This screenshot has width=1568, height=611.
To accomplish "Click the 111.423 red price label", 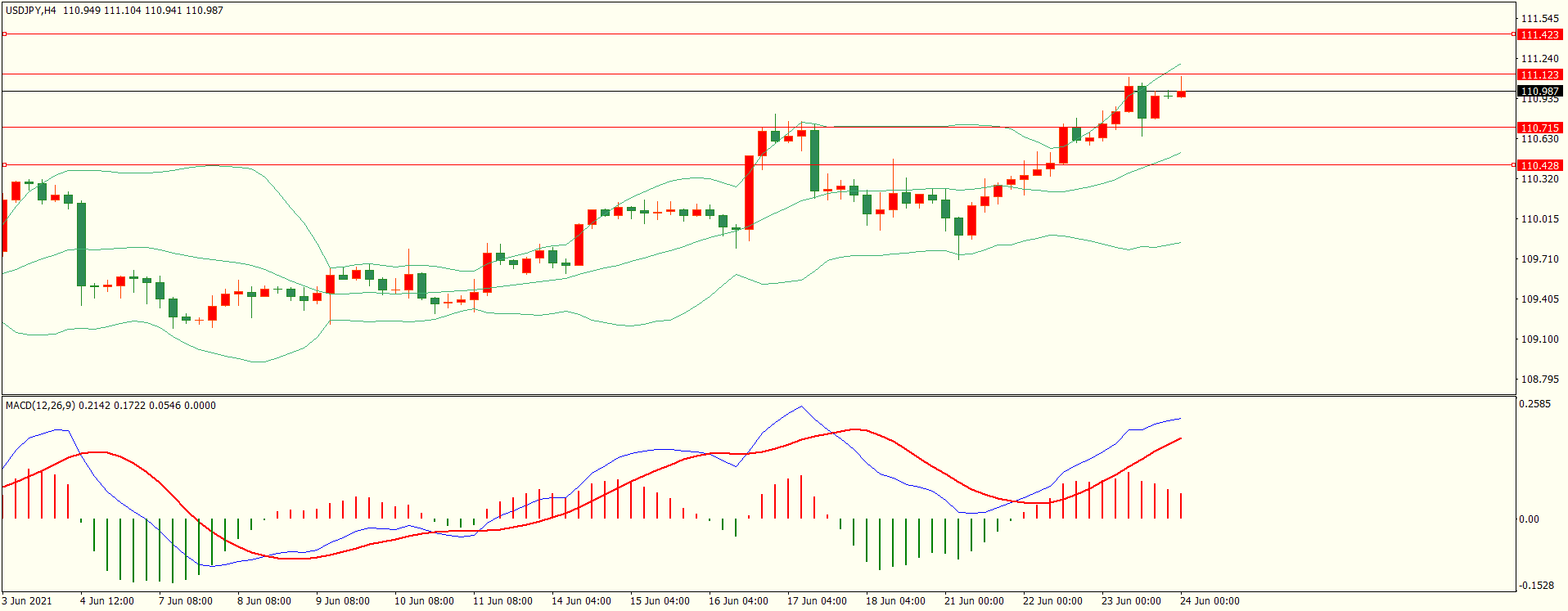I will point(1539,34).
